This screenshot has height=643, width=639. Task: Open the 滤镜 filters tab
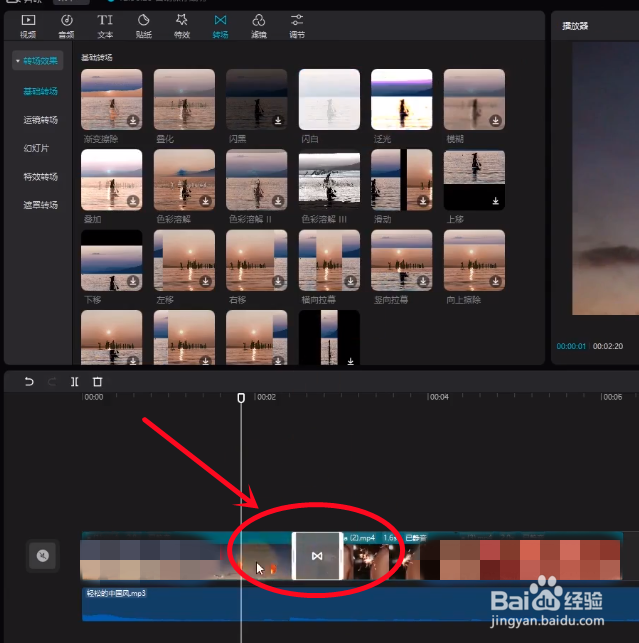[x=259, y=26]
